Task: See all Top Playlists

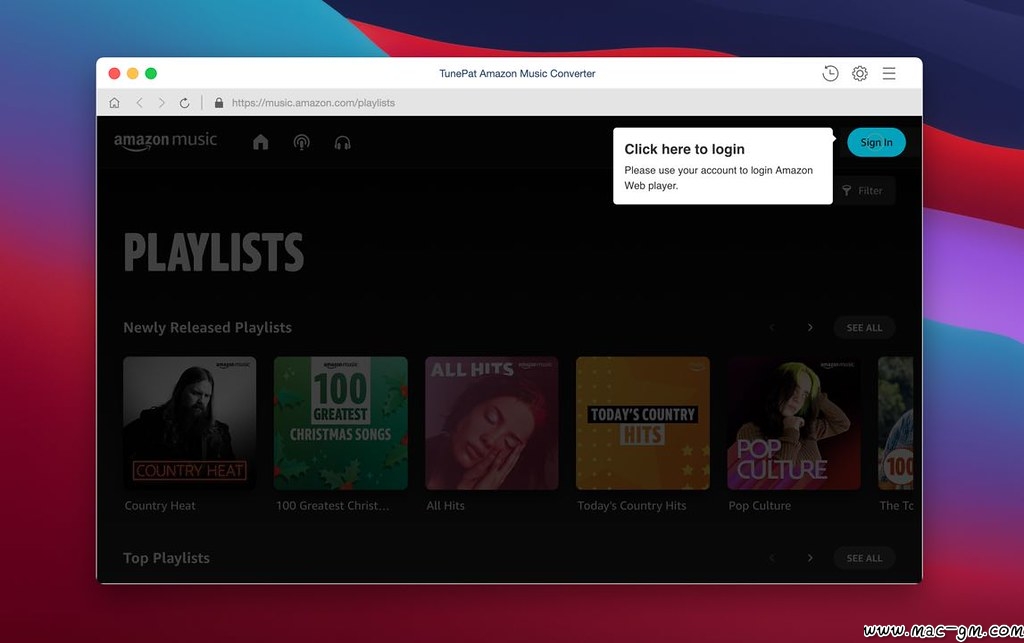Action: tap(864, 558)
